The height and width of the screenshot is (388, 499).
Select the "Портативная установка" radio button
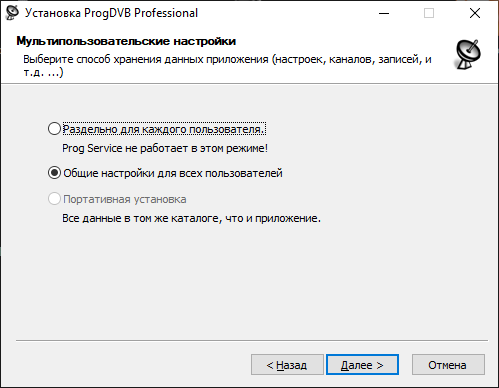click(x=54, y=199)
